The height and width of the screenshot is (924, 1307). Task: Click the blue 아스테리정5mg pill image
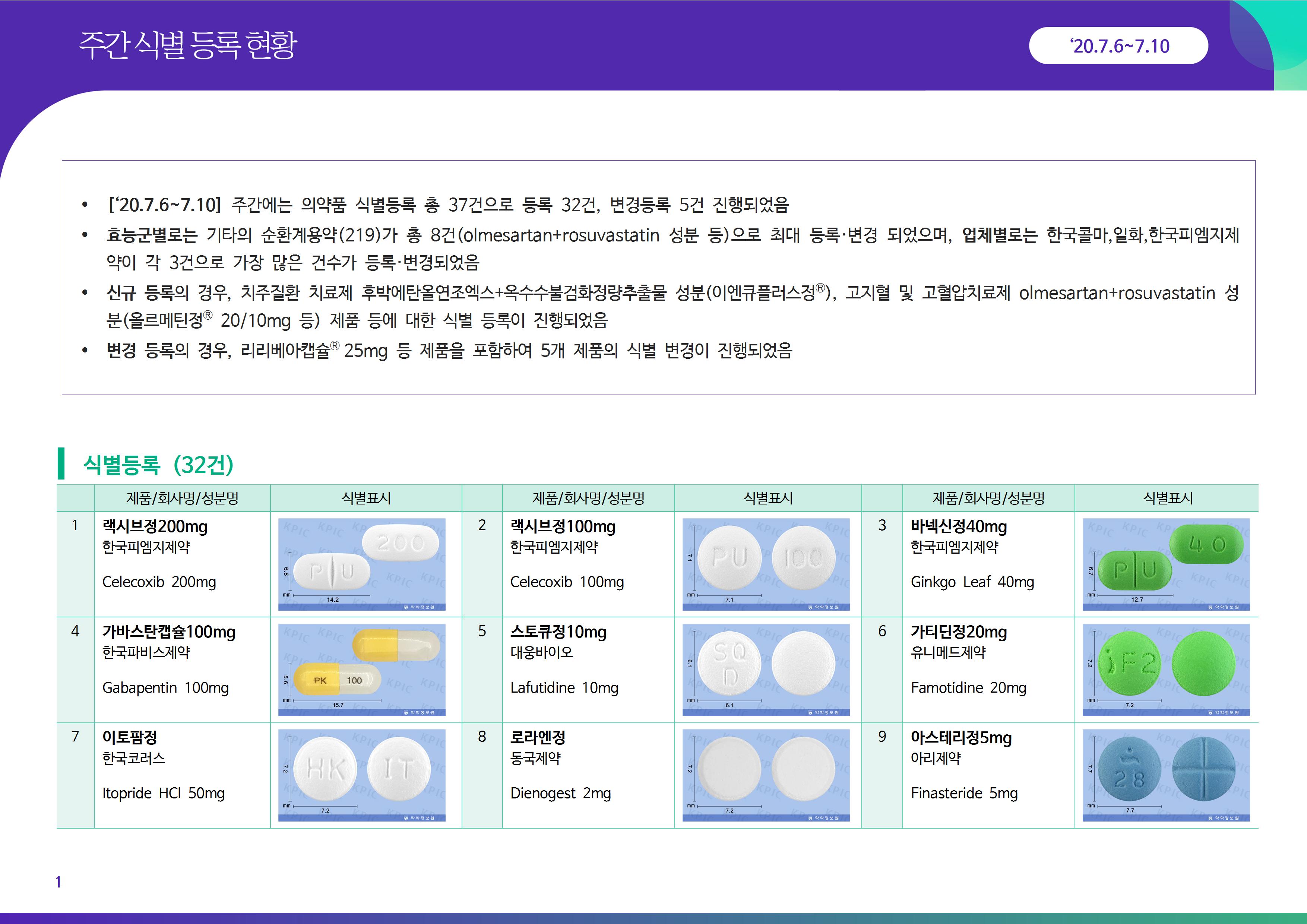pyautogui.click(x=1166, y=775)
